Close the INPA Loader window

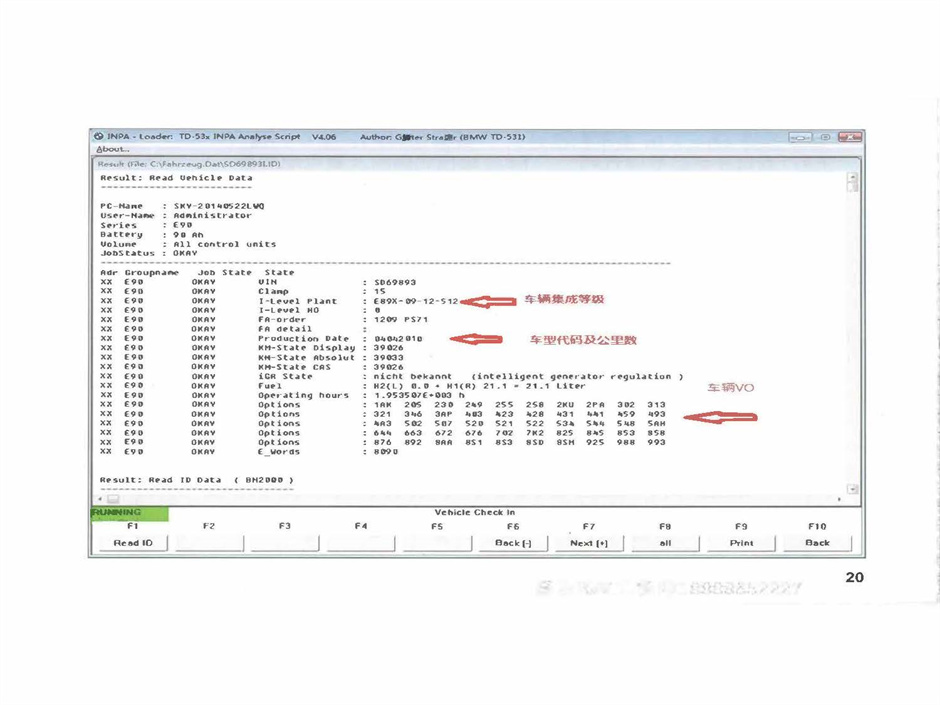pos(850,137)
